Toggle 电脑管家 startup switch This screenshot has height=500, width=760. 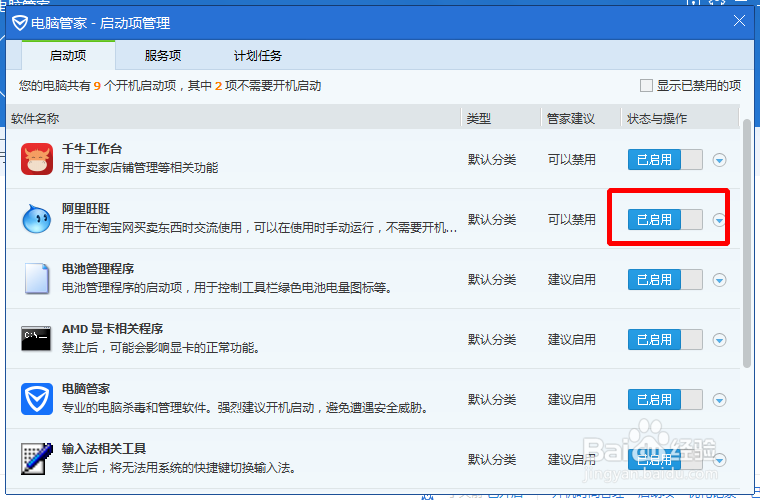(665, 400)
